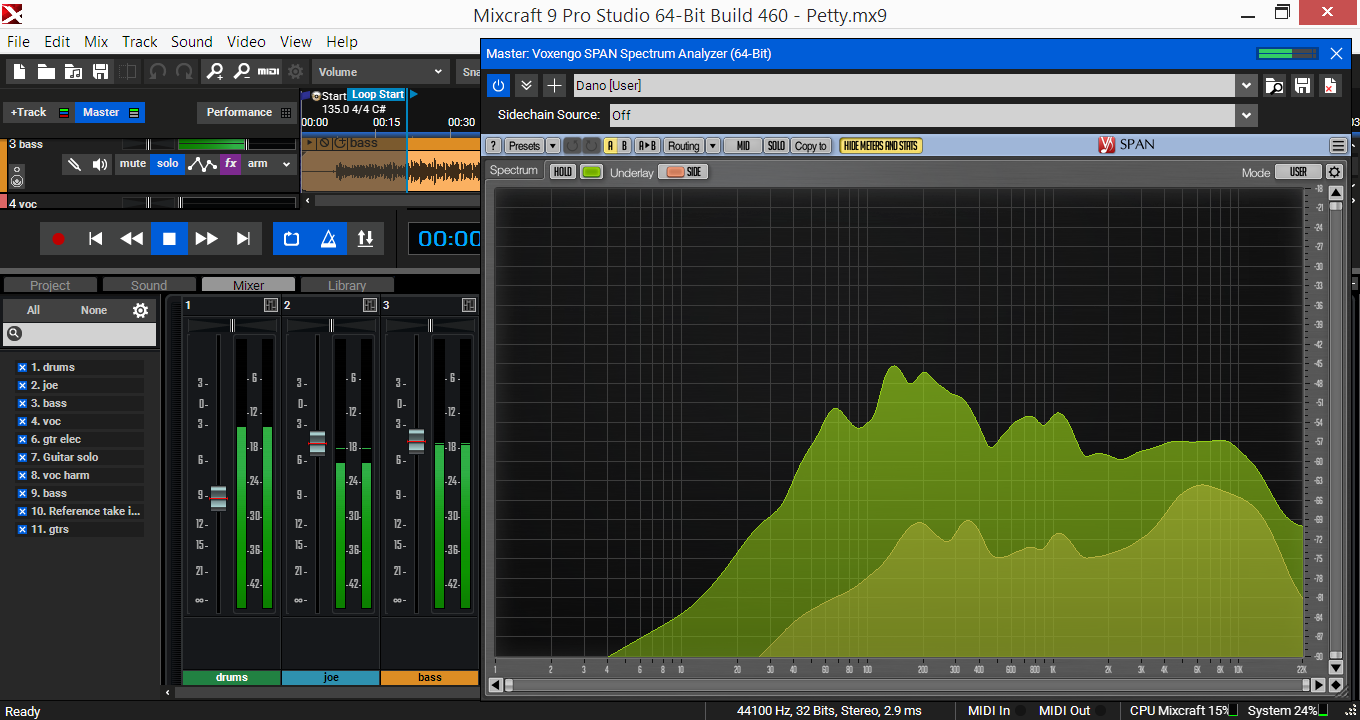This screenshot has width=1360, height=720.
Task: Toggle the SPAN plugin power button
Action: tap(498, 86)
